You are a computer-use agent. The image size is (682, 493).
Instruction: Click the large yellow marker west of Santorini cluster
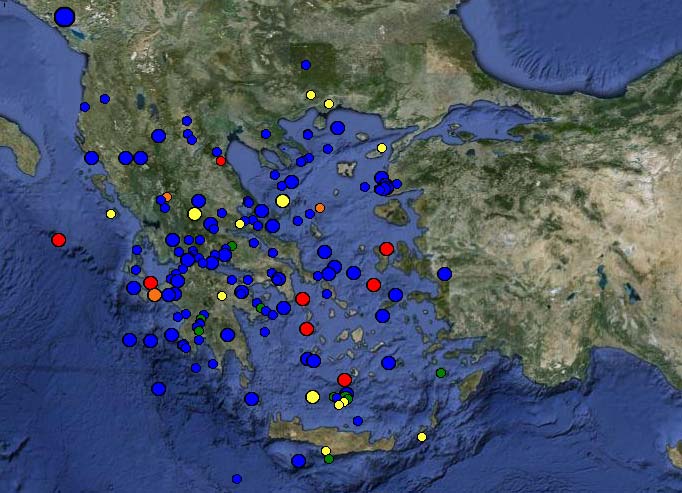point(313,397)
